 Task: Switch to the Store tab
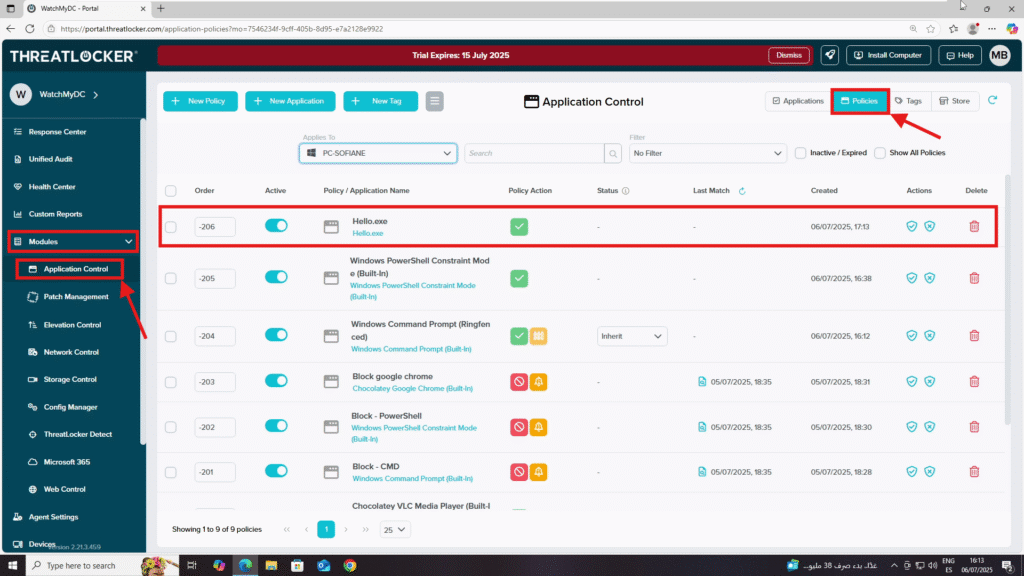click(x=955, y=101)
